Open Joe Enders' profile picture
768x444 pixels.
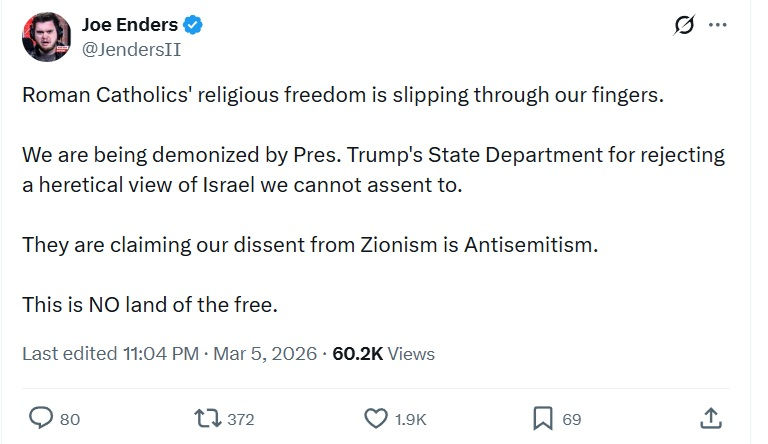click(x=46, y=37)
